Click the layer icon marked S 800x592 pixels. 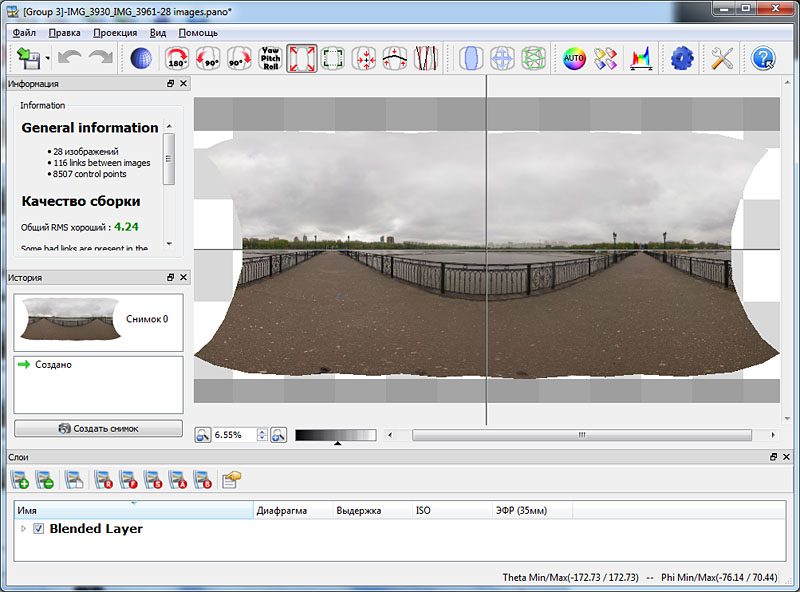coord(153,480)
